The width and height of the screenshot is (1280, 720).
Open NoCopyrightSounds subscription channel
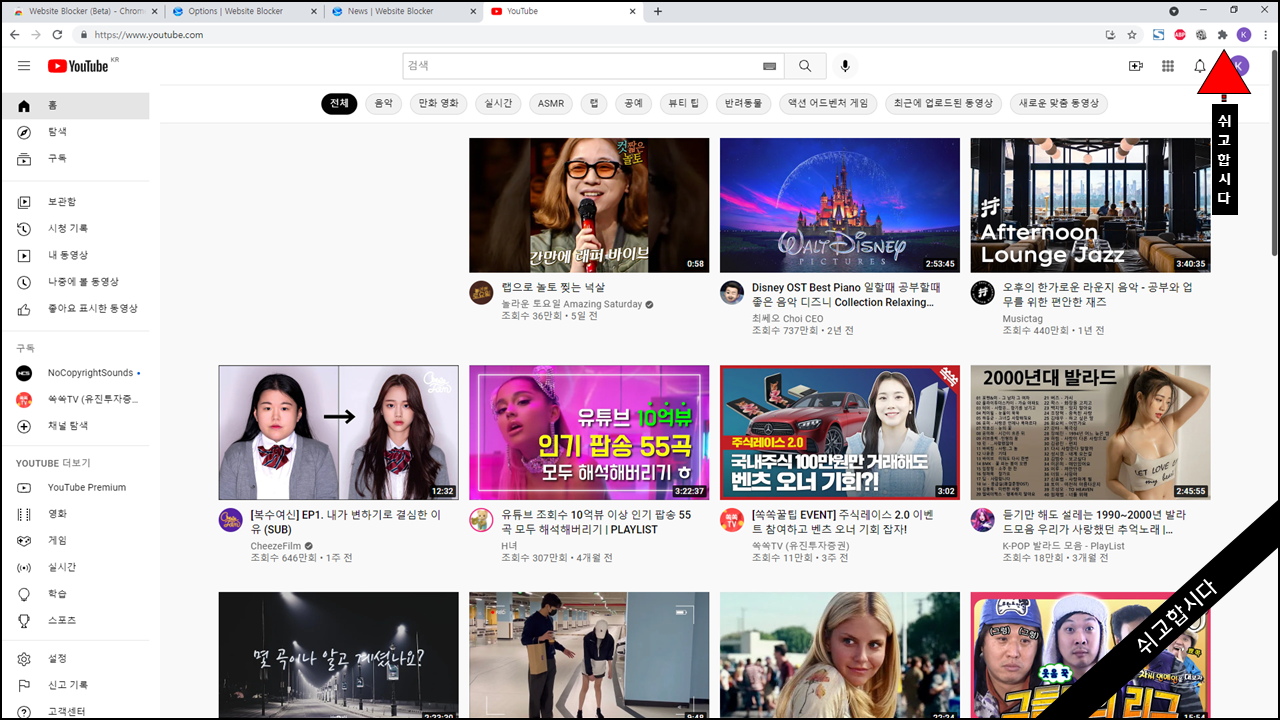[75, 373]
